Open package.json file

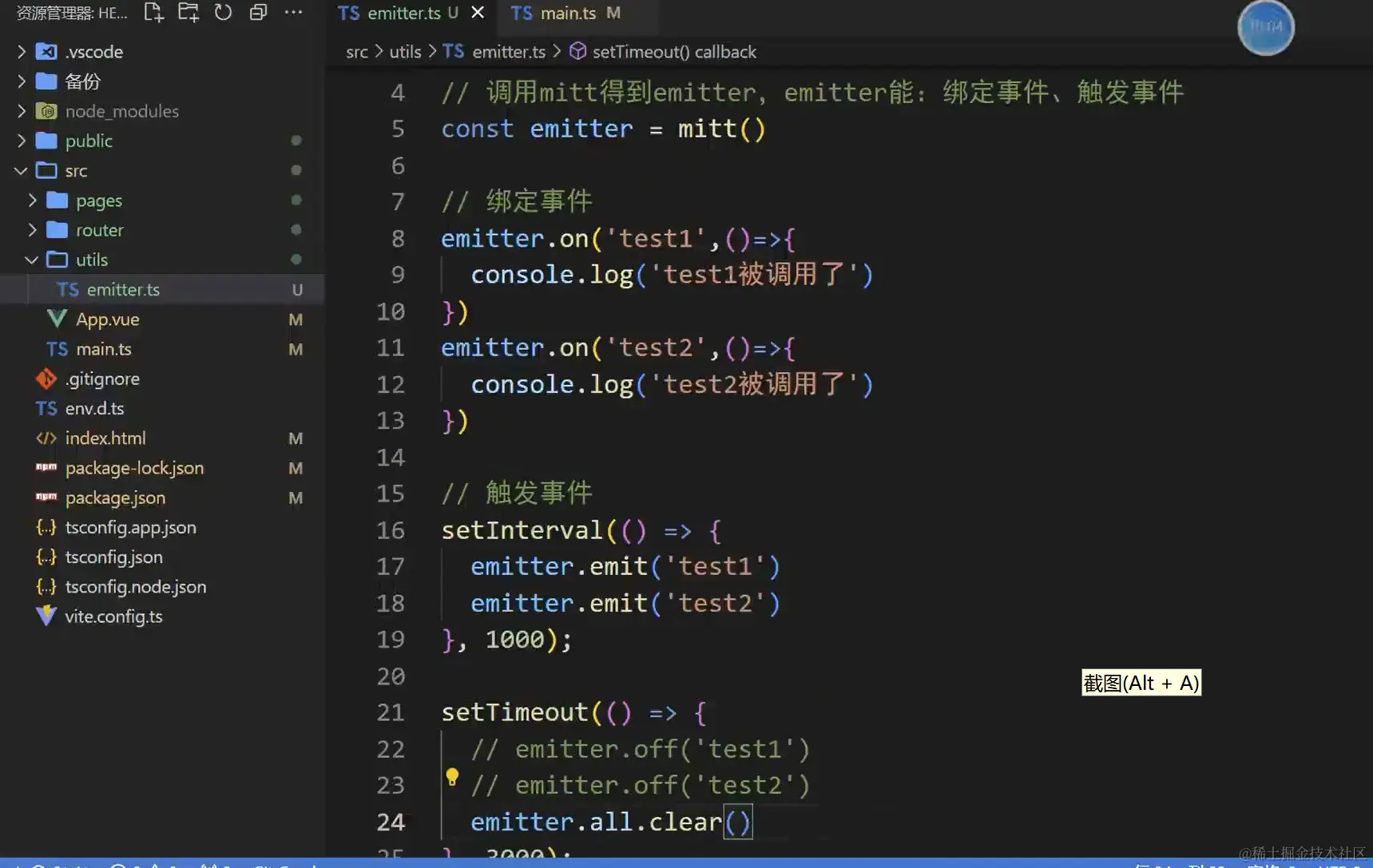tap(162, 497)
